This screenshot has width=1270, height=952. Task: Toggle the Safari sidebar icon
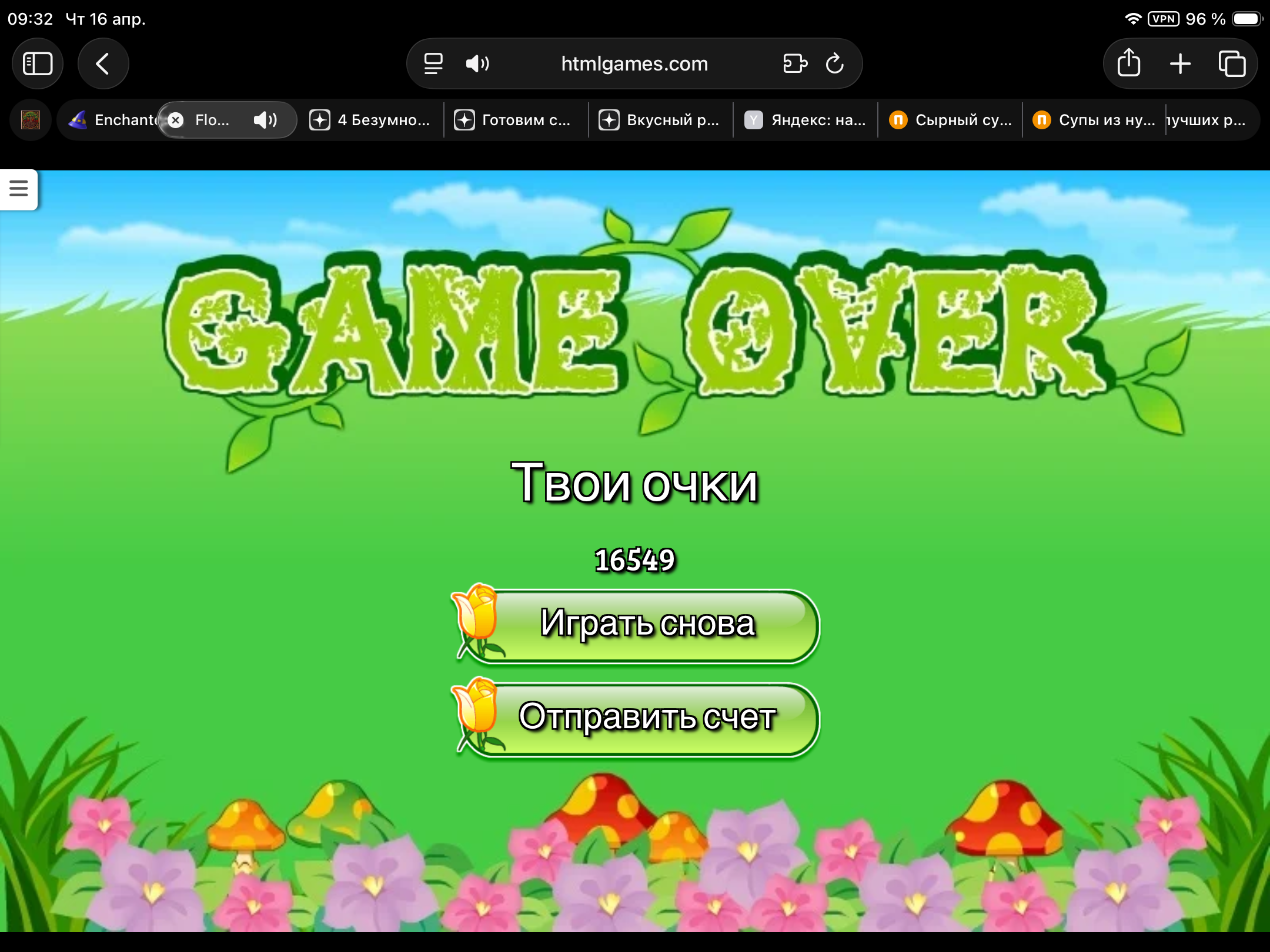point(38,63)
